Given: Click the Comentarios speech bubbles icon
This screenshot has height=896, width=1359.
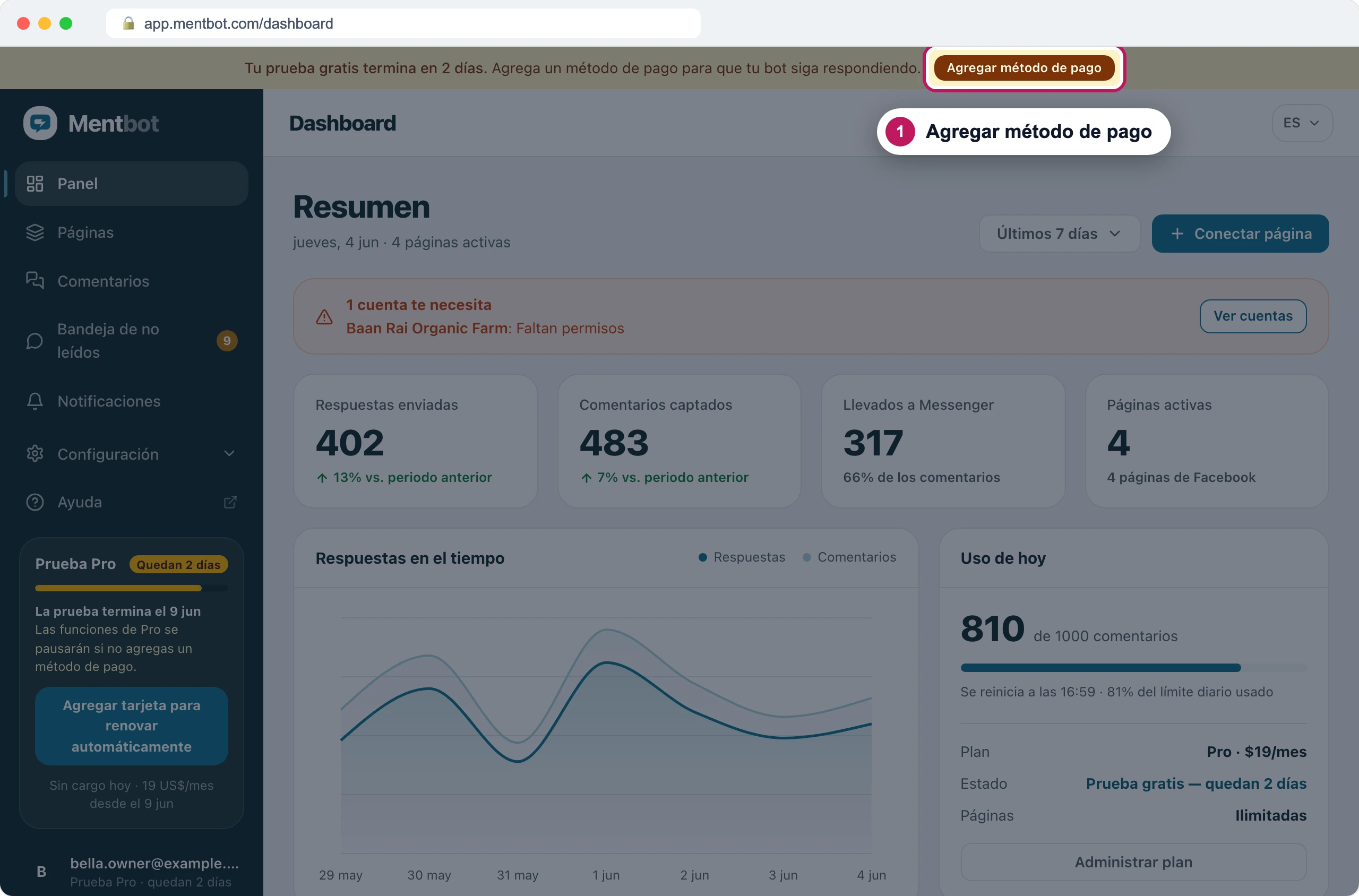Looking at the screenshot, I should 35,281.
